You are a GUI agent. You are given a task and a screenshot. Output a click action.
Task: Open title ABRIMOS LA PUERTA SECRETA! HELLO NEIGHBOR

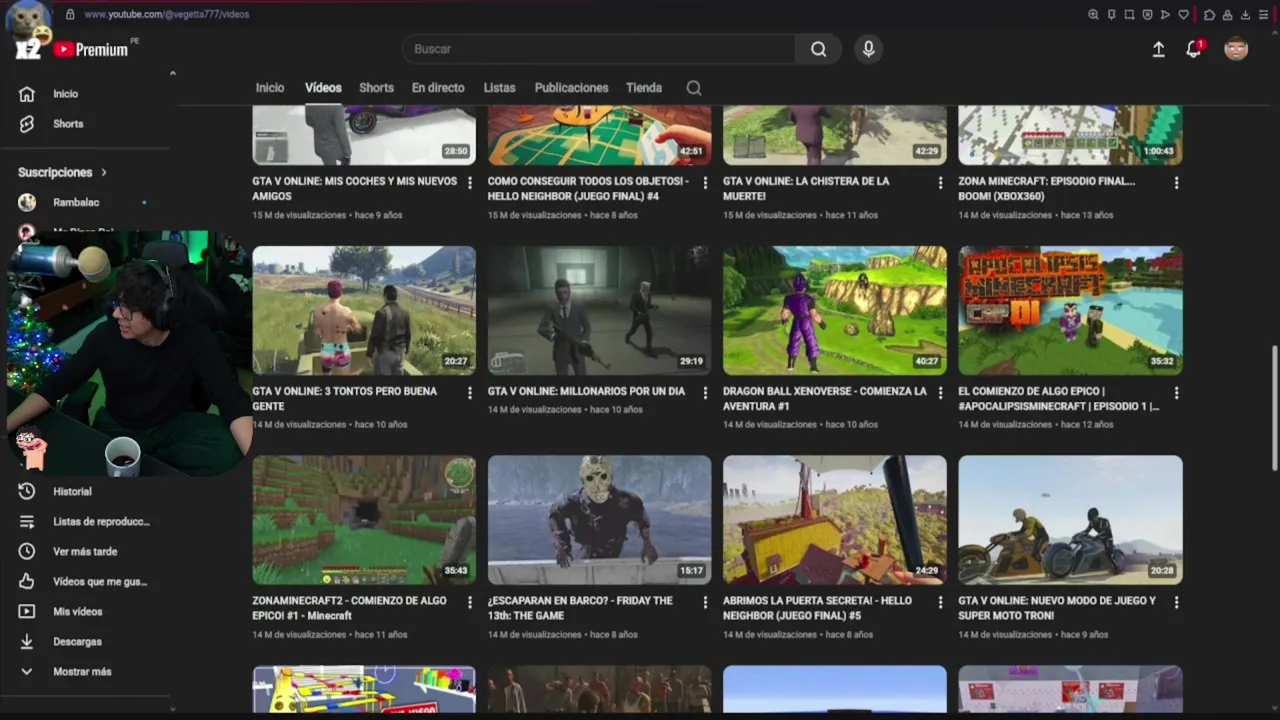tap(817, 608)
